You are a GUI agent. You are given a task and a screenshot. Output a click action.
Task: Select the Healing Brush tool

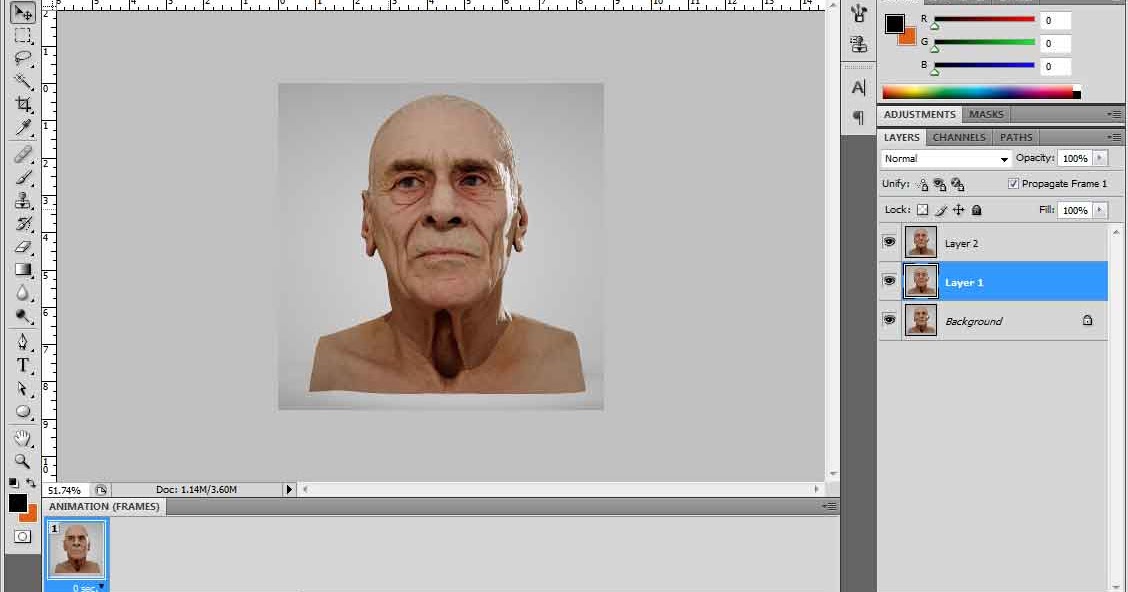(x=23, y=154)
